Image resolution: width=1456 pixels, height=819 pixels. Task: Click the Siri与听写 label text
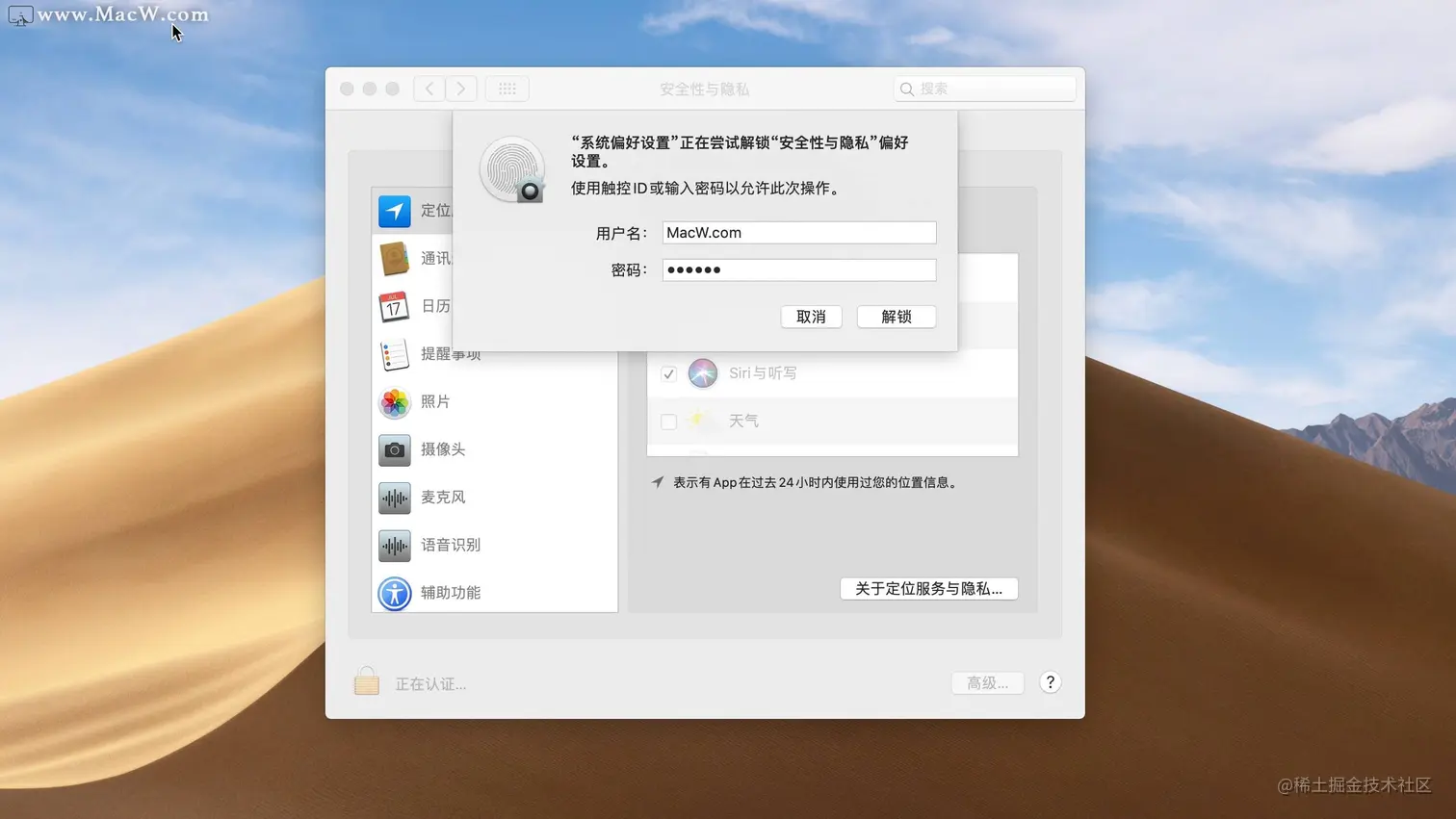coord(763,373)
